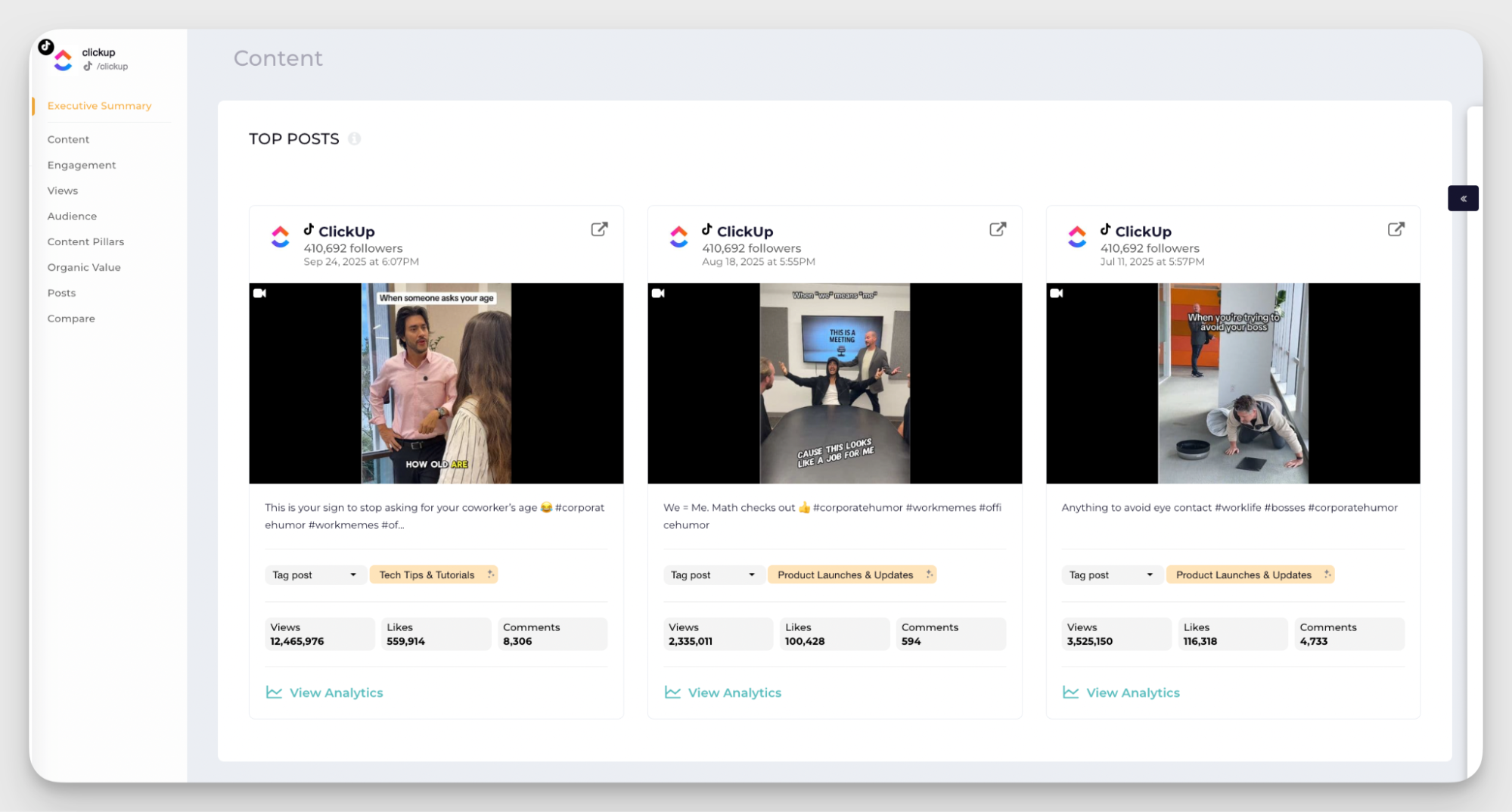Click View Analytics on first post

click(x=336, y=692)
